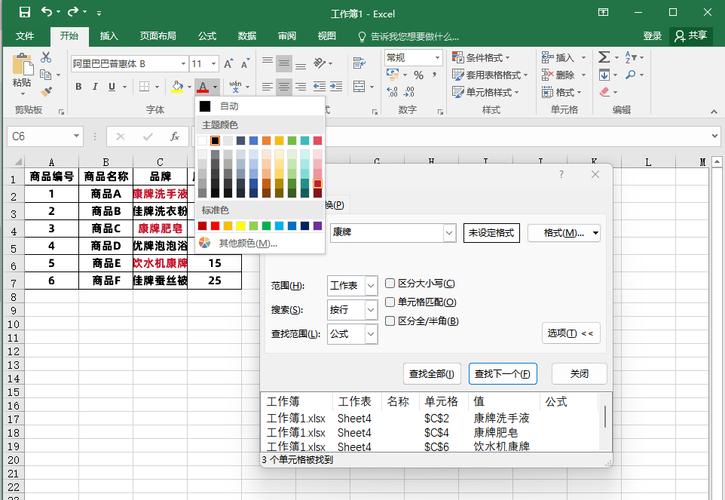Toggle italic formatting
The image size is (725, 500).
[95, 86]
